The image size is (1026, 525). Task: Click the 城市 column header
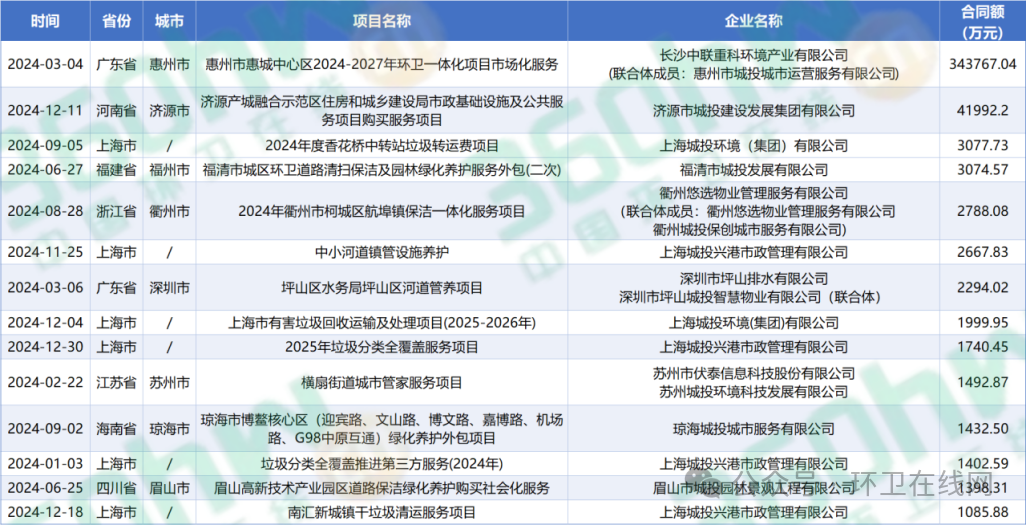(x=169, y=21)
